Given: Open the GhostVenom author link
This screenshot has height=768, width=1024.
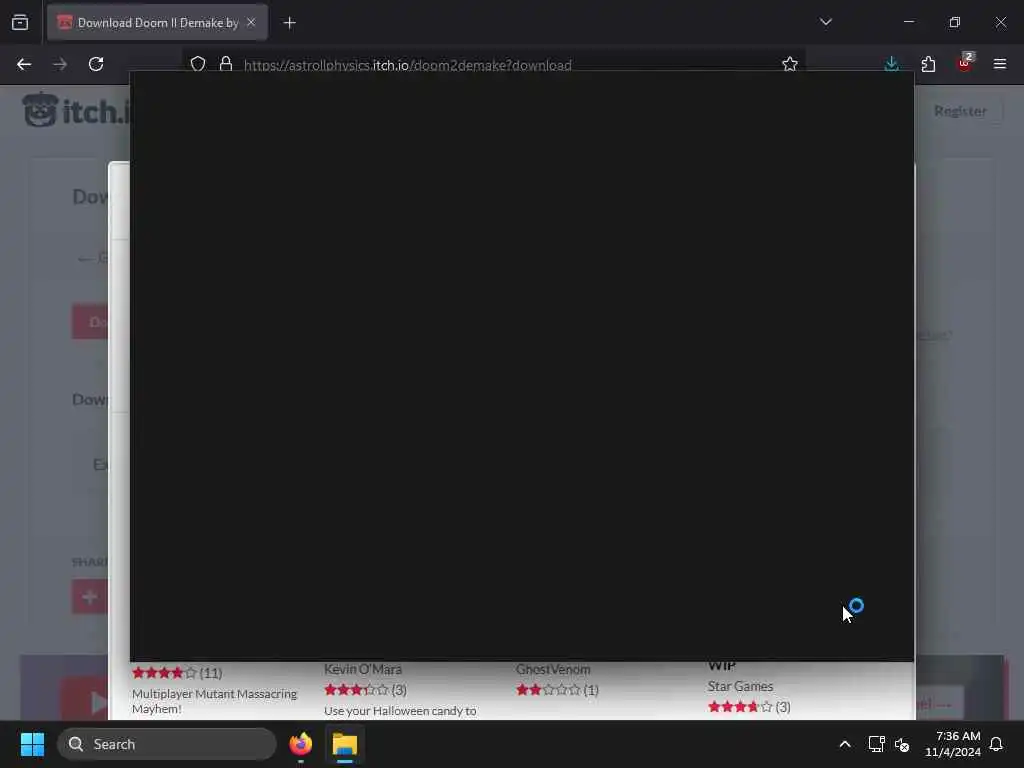Looking at the screenshot, I should [x=553, y=669].
